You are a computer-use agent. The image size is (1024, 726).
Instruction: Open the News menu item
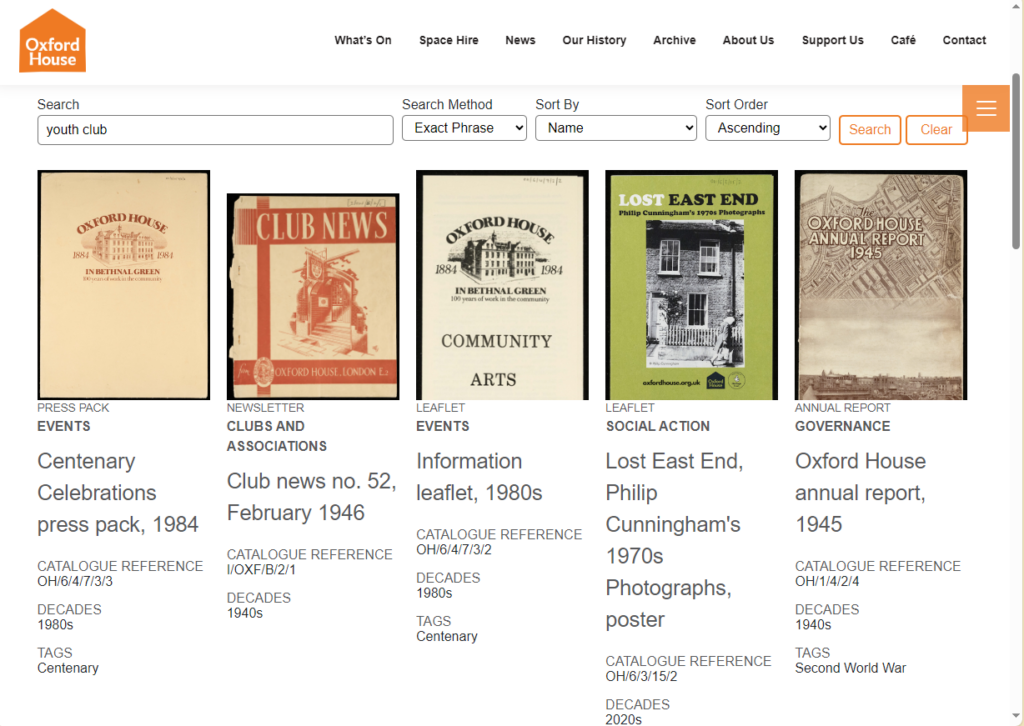(x=520, y=40)
